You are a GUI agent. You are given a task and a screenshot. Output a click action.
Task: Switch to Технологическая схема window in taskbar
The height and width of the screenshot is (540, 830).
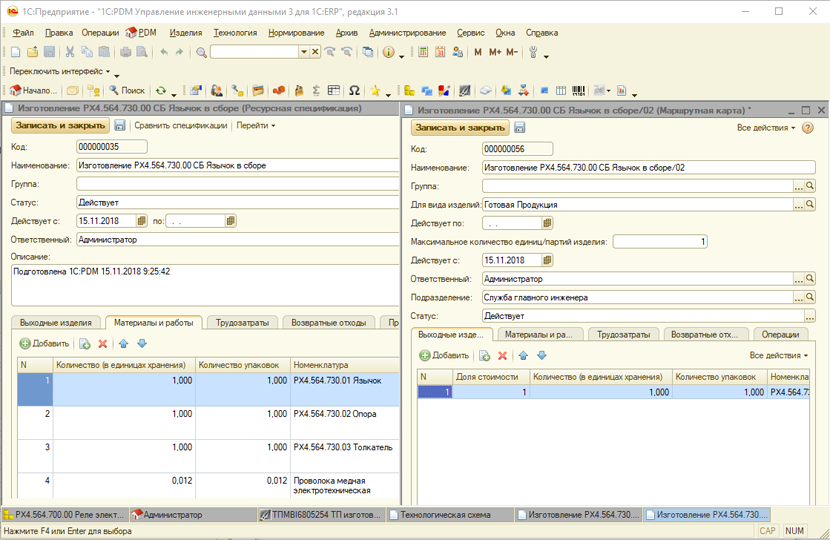coord(450,515)
